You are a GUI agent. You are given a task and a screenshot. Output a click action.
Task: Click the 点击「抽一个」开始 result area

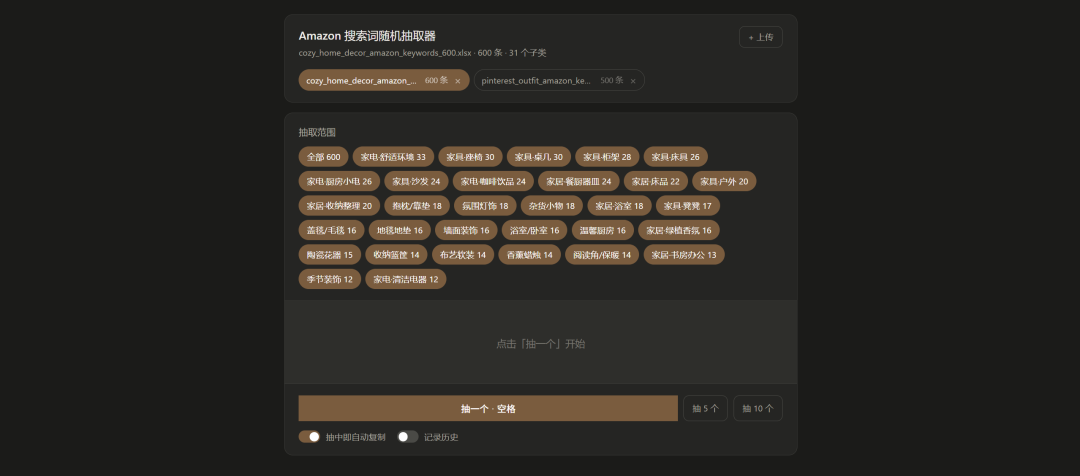pos(541,343)
